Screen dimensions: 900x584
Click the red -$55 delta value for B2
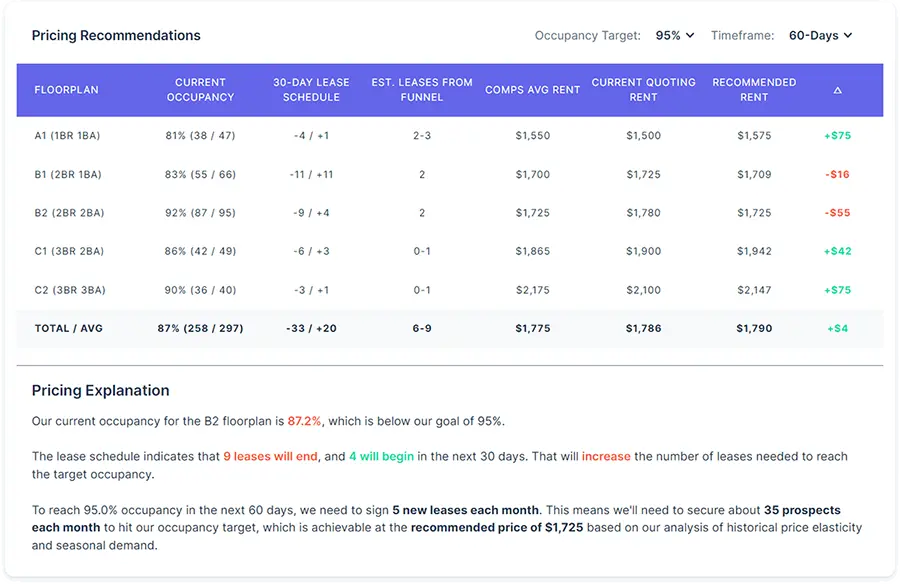[837, 212]
